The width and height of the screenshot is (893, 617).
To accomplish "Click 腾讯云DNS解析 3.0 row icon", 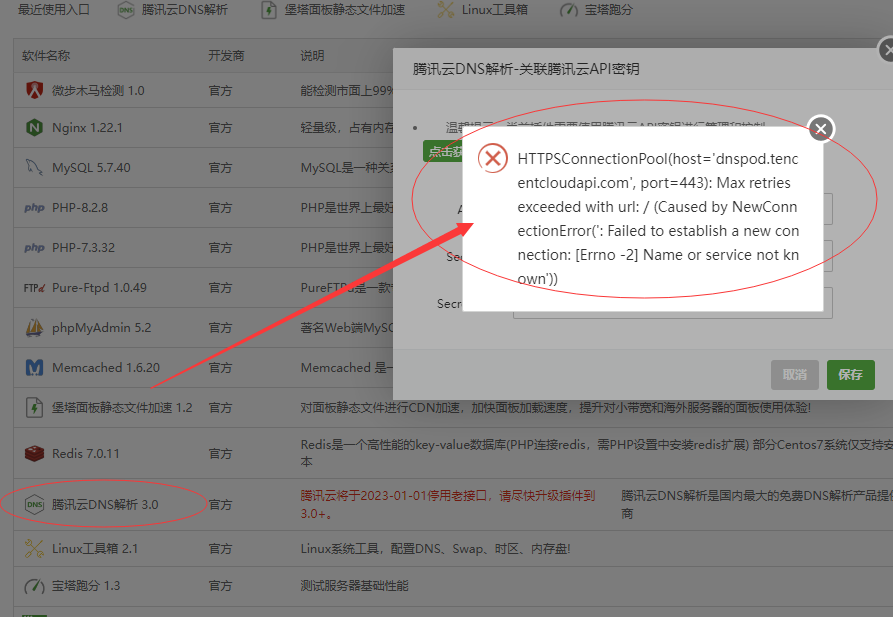I will (x=35, y=504).
